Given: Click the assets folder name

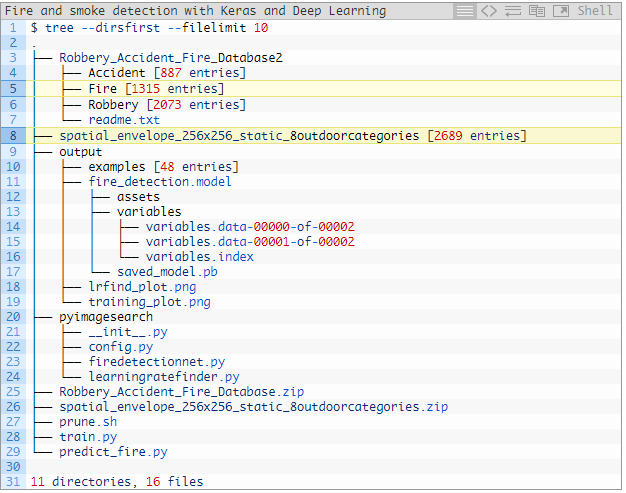Looking at the screenshot, I should [x=138, y=197].
